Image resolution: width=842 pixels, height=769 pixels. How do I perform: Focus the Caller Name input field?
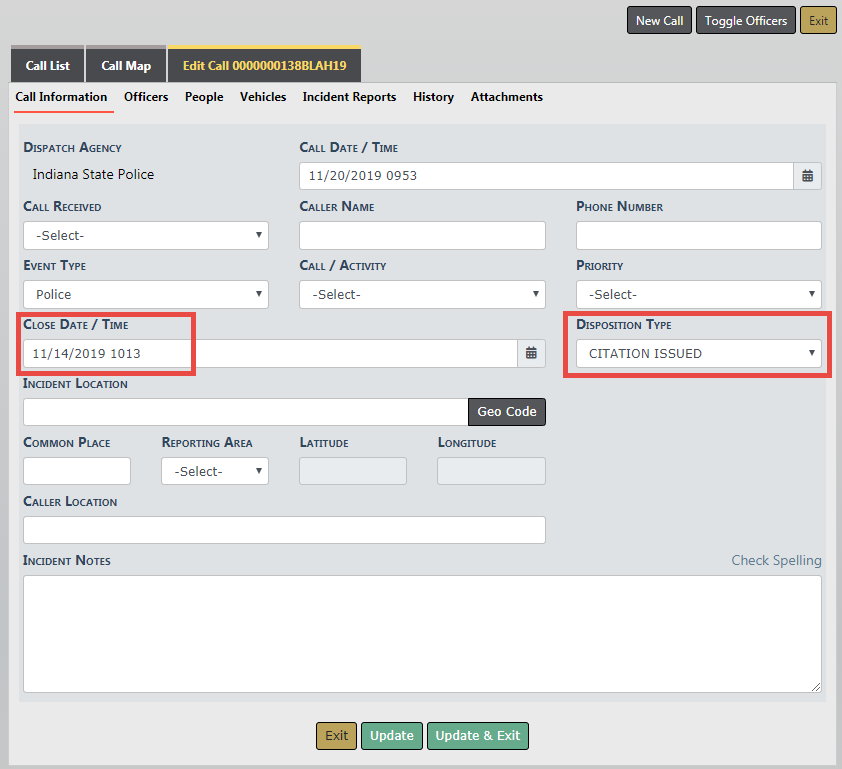click(422, 236)
